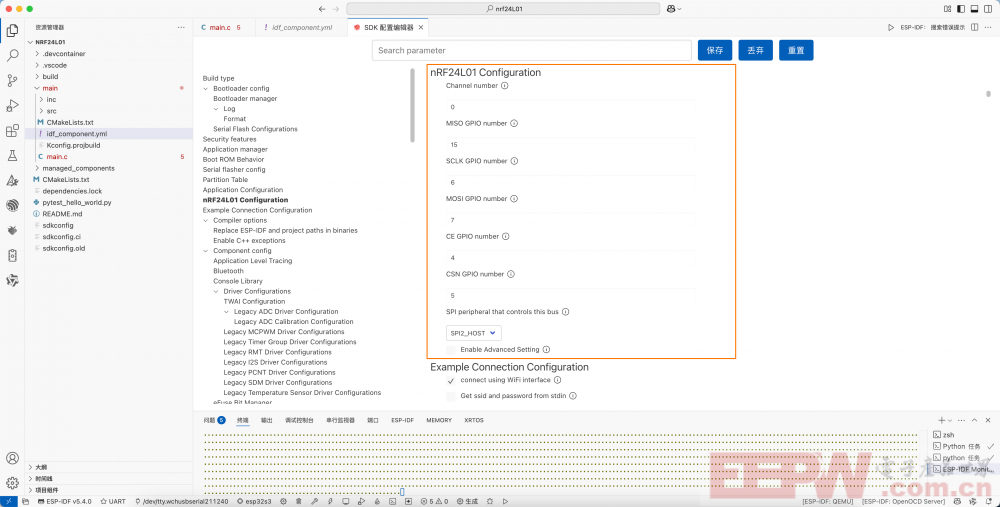The image size is (1000, 507).
Task: Toggle primary sidebar layout icon in title bar
Action: (960, 9)
